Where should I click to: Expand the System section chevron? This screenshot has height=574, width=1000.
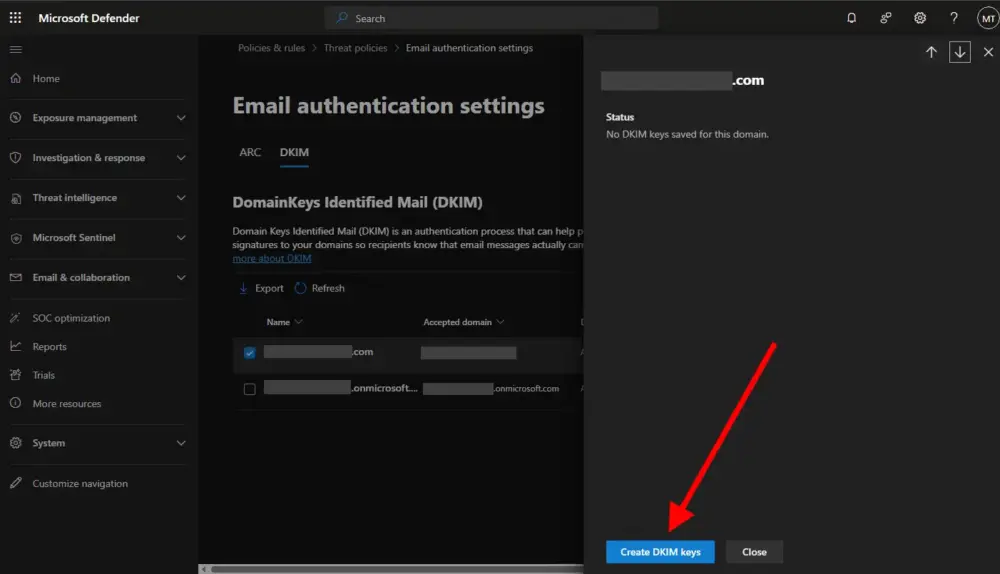[x=181, y=443]
